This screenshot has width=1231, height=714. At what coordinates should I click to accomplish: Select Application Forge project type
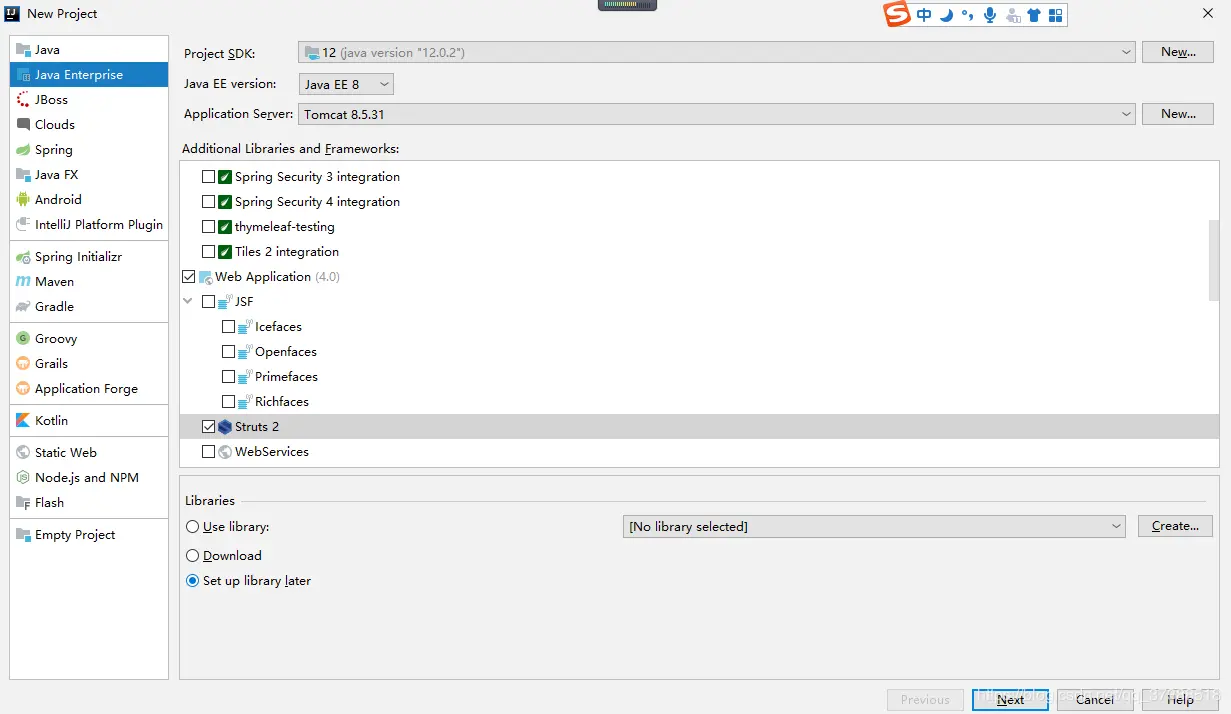(89, 388)
